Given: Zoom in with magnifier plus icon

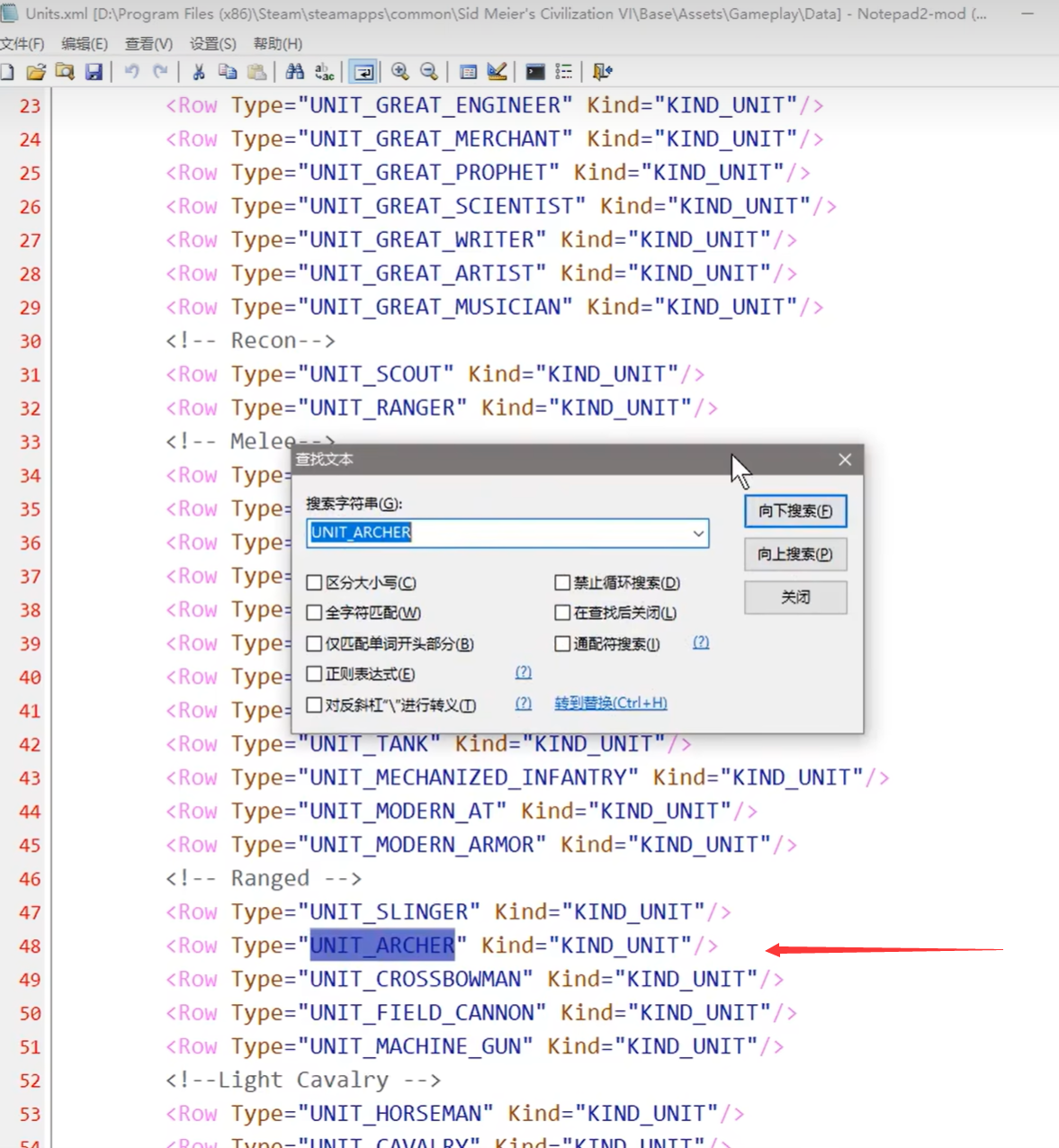Looking at the screenshot, I should (400, 72).
